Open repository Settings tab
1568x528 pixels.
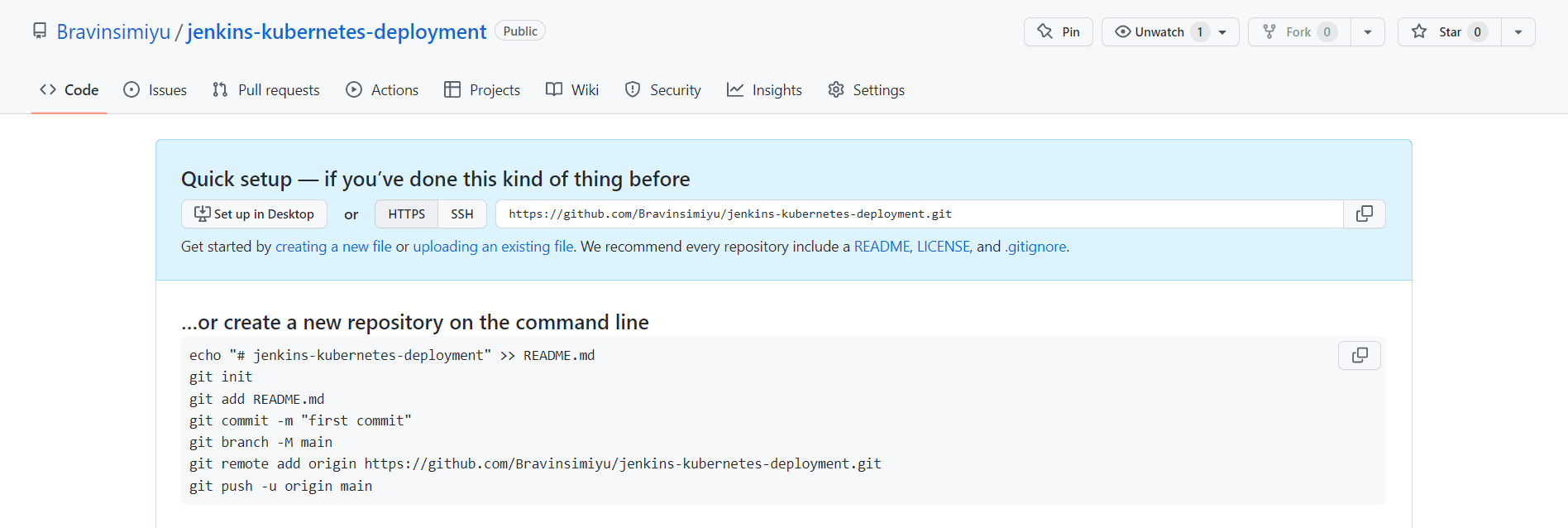coord(866,89)
